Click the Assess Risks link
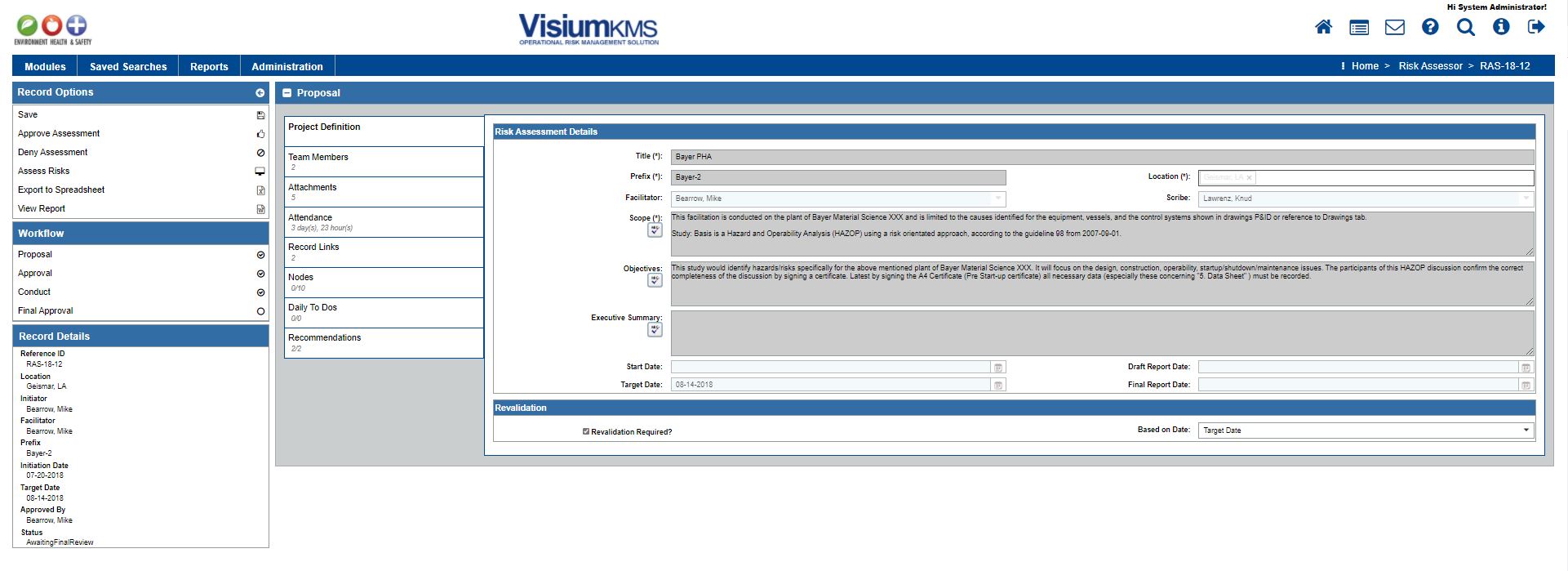 43,172
